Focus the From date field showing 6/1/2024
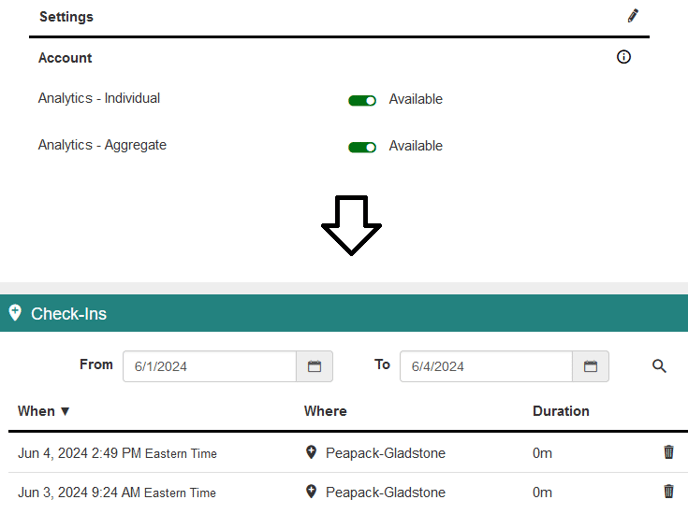 click(210, 366)
